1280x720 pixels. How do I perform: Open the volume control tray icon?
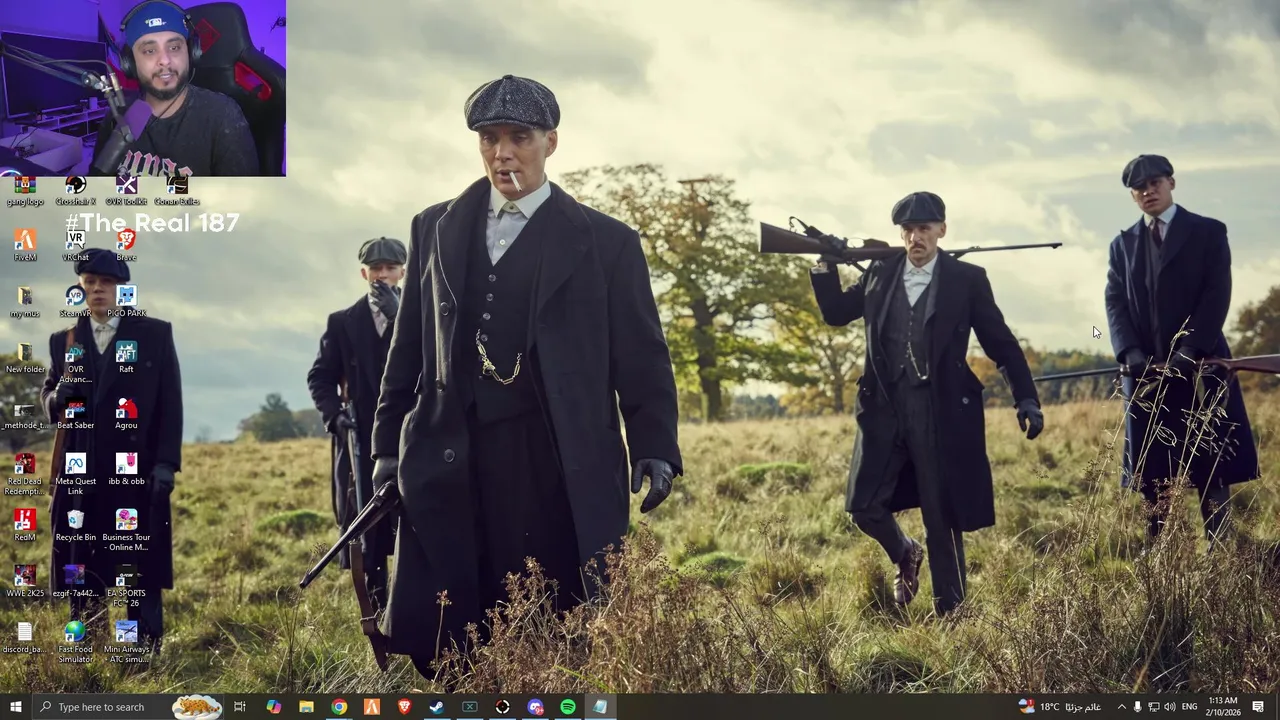pyautogui.click(x=1169, y=707)
